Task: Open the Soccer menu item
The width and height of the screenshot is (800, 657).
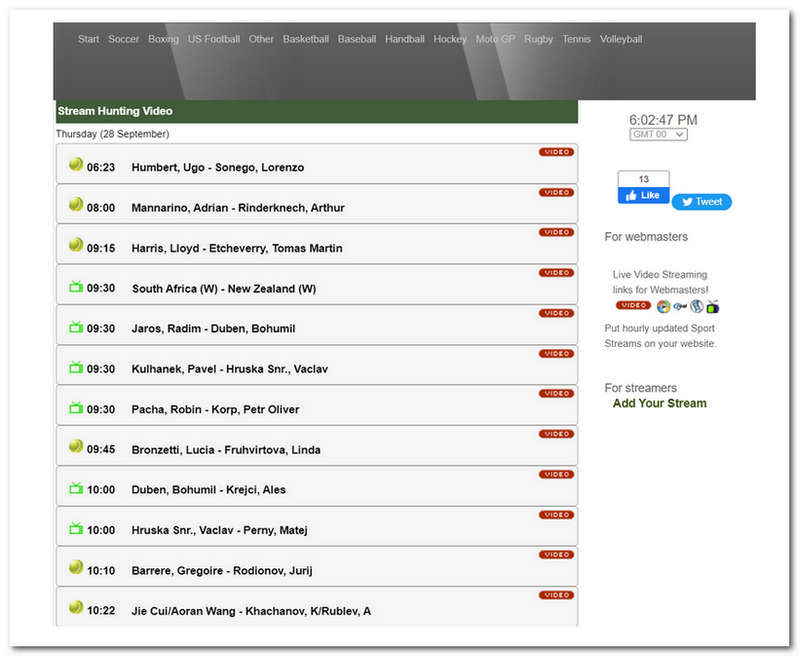Action: 124,40
